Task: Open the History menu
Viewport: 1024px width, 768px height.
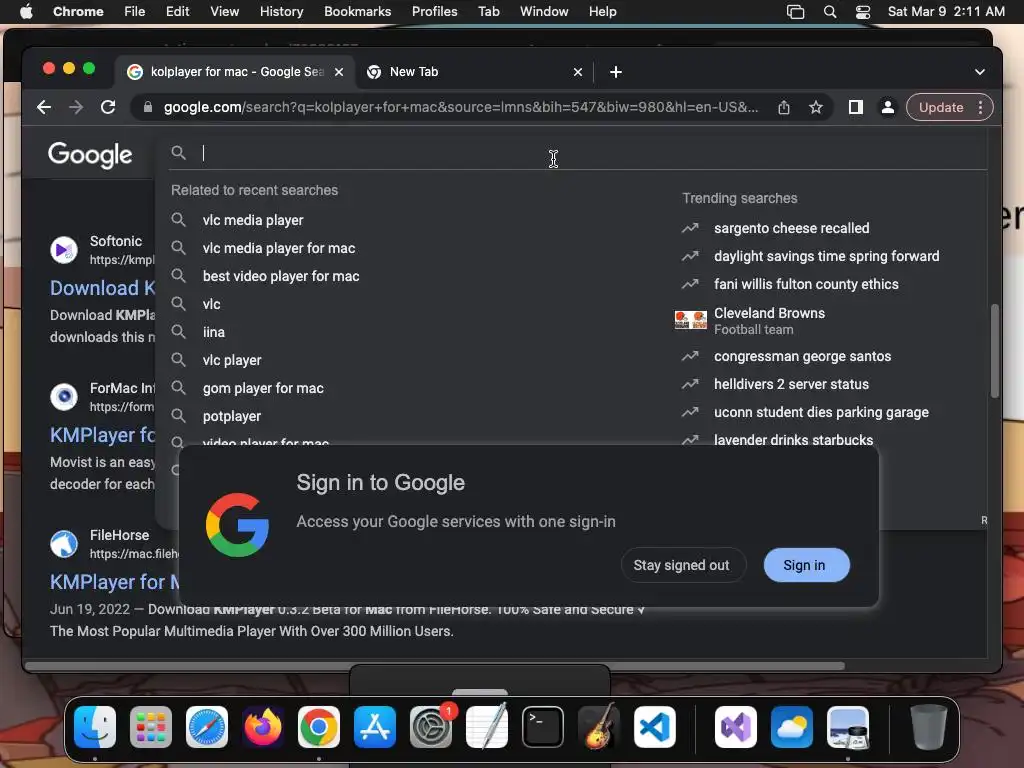Action: pos(281,12)
